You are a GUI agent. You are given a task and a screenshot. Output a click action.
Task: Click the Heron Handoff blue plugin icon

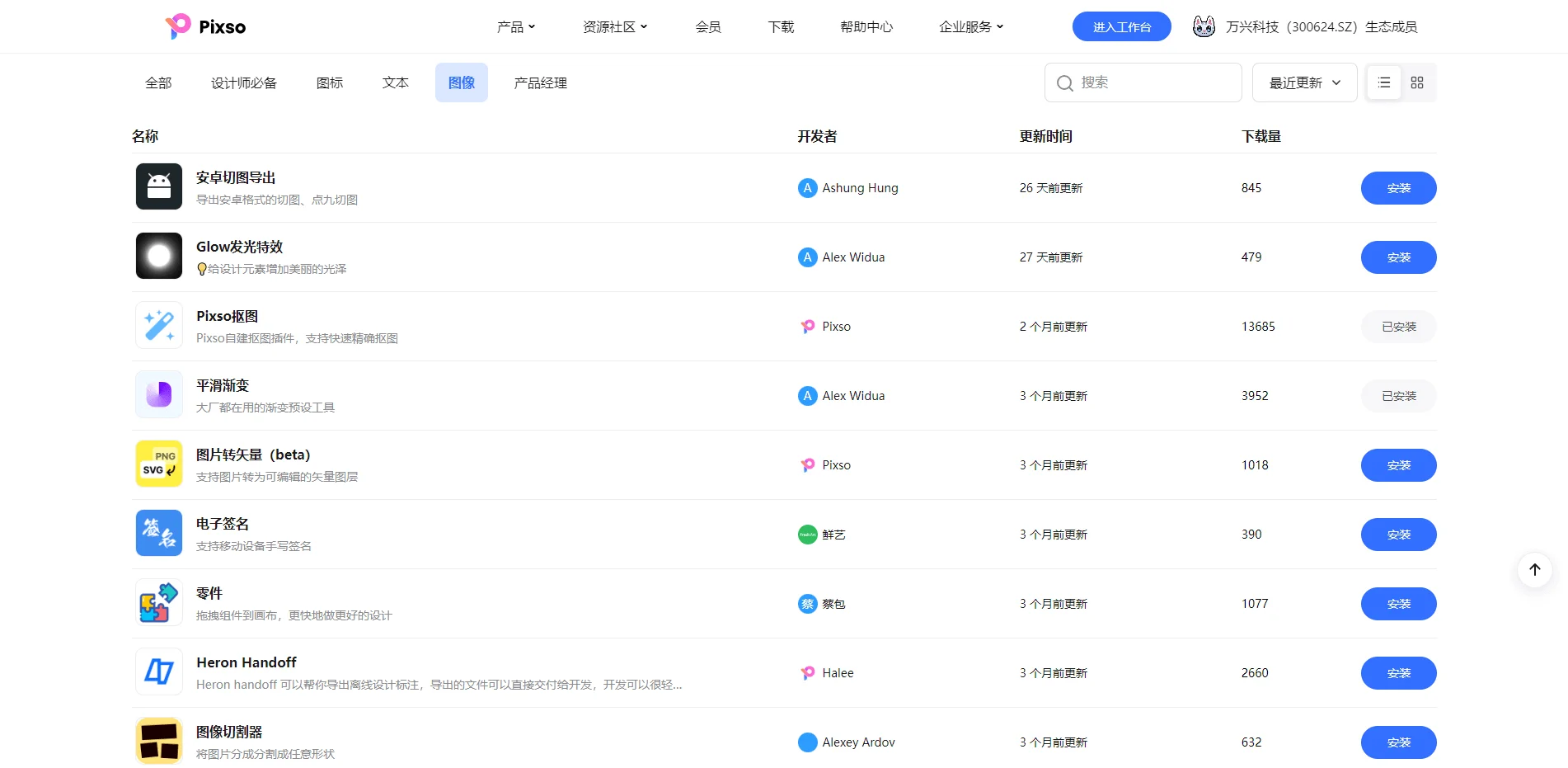[x=158, y=671]
